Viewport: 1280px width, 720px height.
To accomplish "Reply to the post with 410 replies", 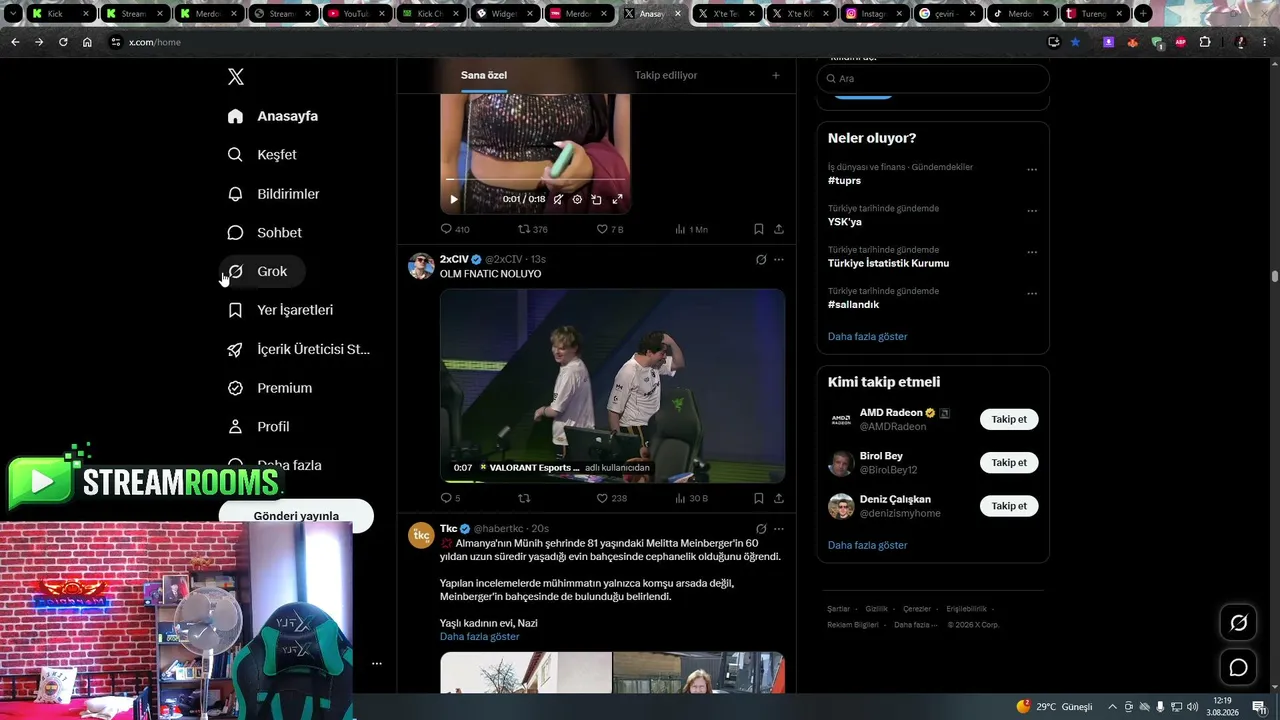I will [x=455, y=229].
